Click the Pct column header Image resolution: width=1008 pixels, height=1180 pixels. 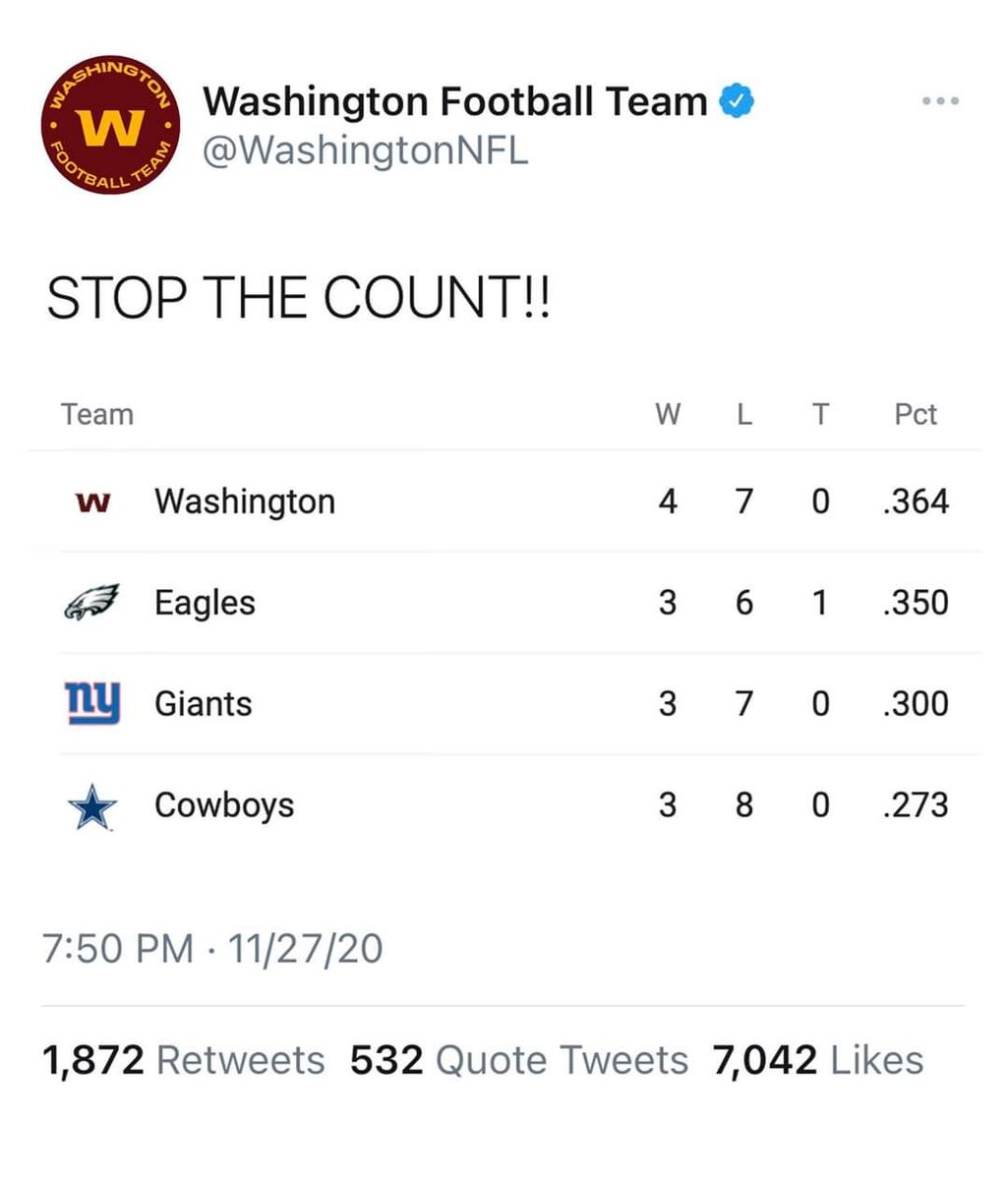[x=916, y=414]
